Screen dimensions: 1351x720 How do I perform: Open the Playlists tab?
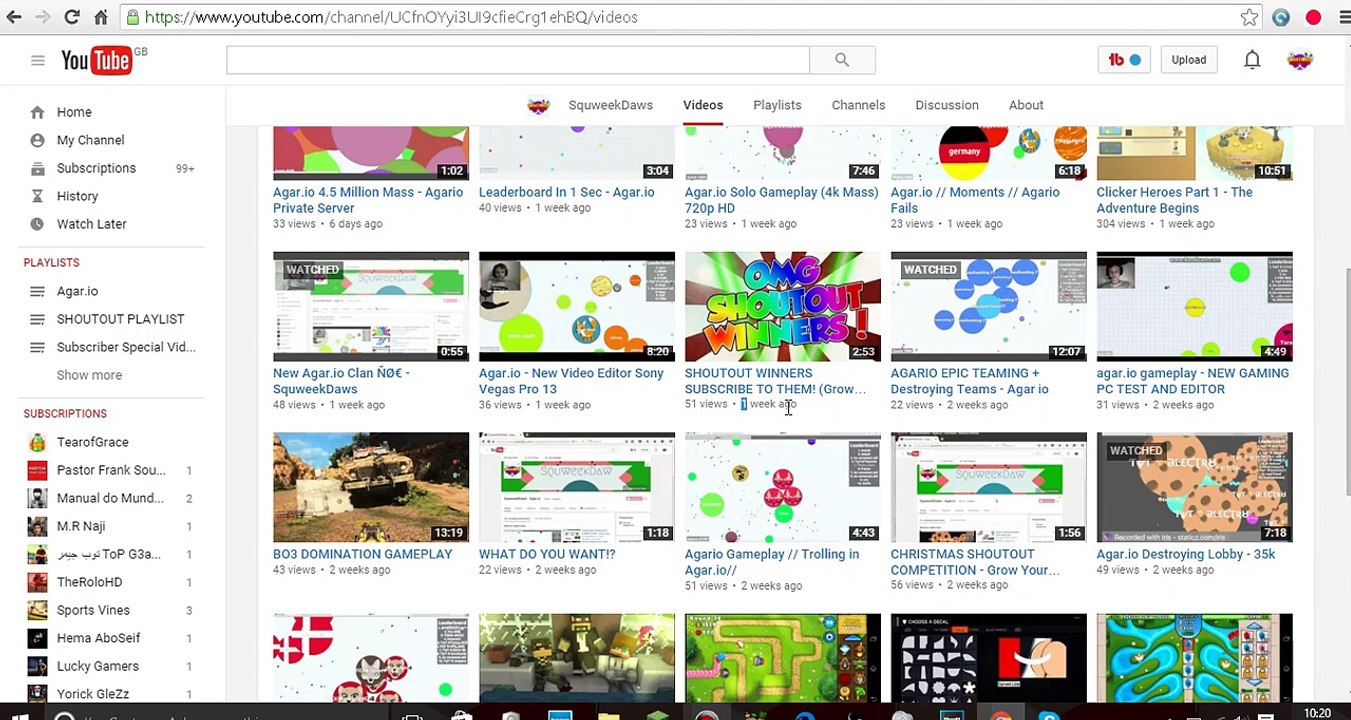tap(777, 105)
